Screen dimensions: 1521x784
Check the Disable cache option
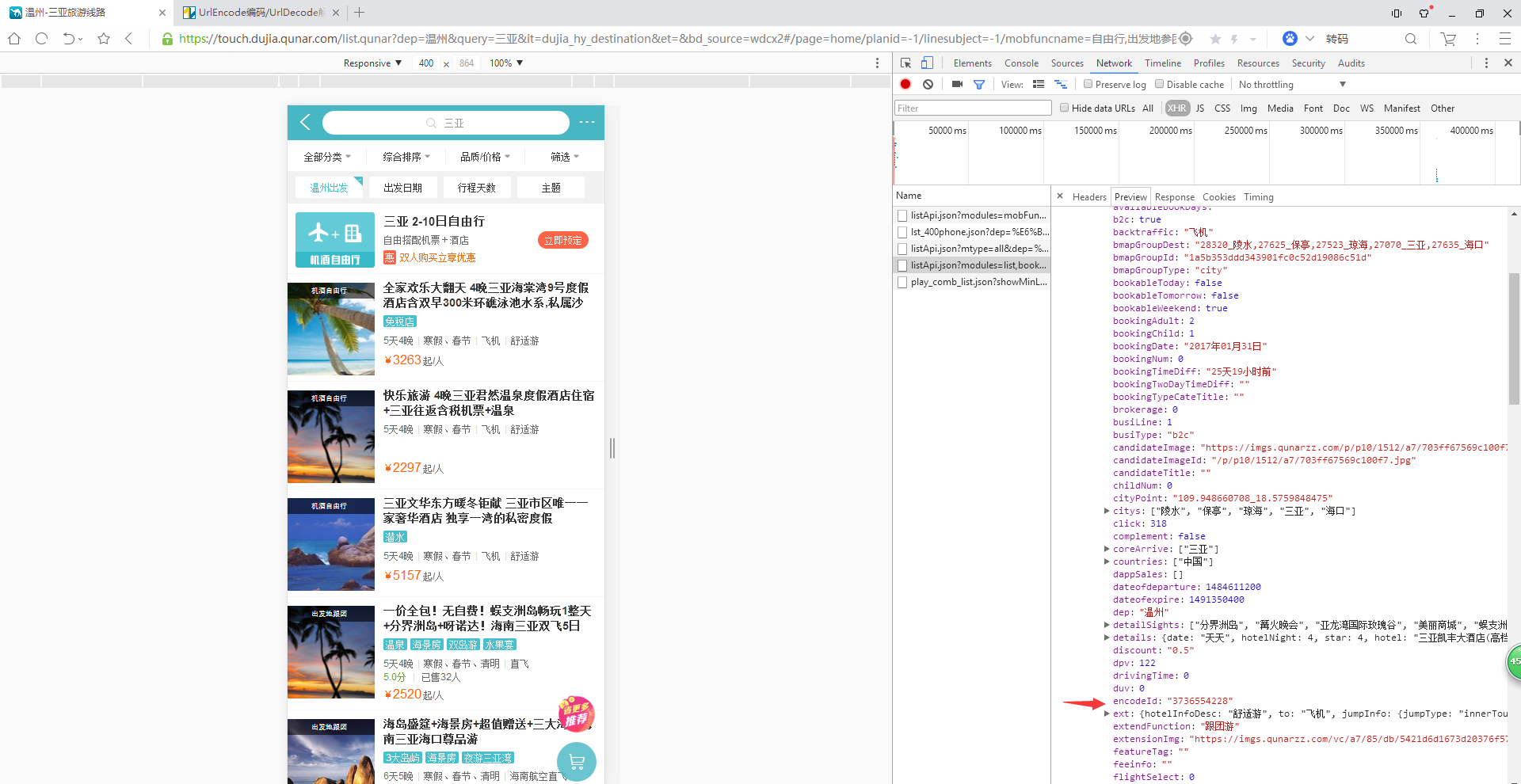coord(1160,84)
